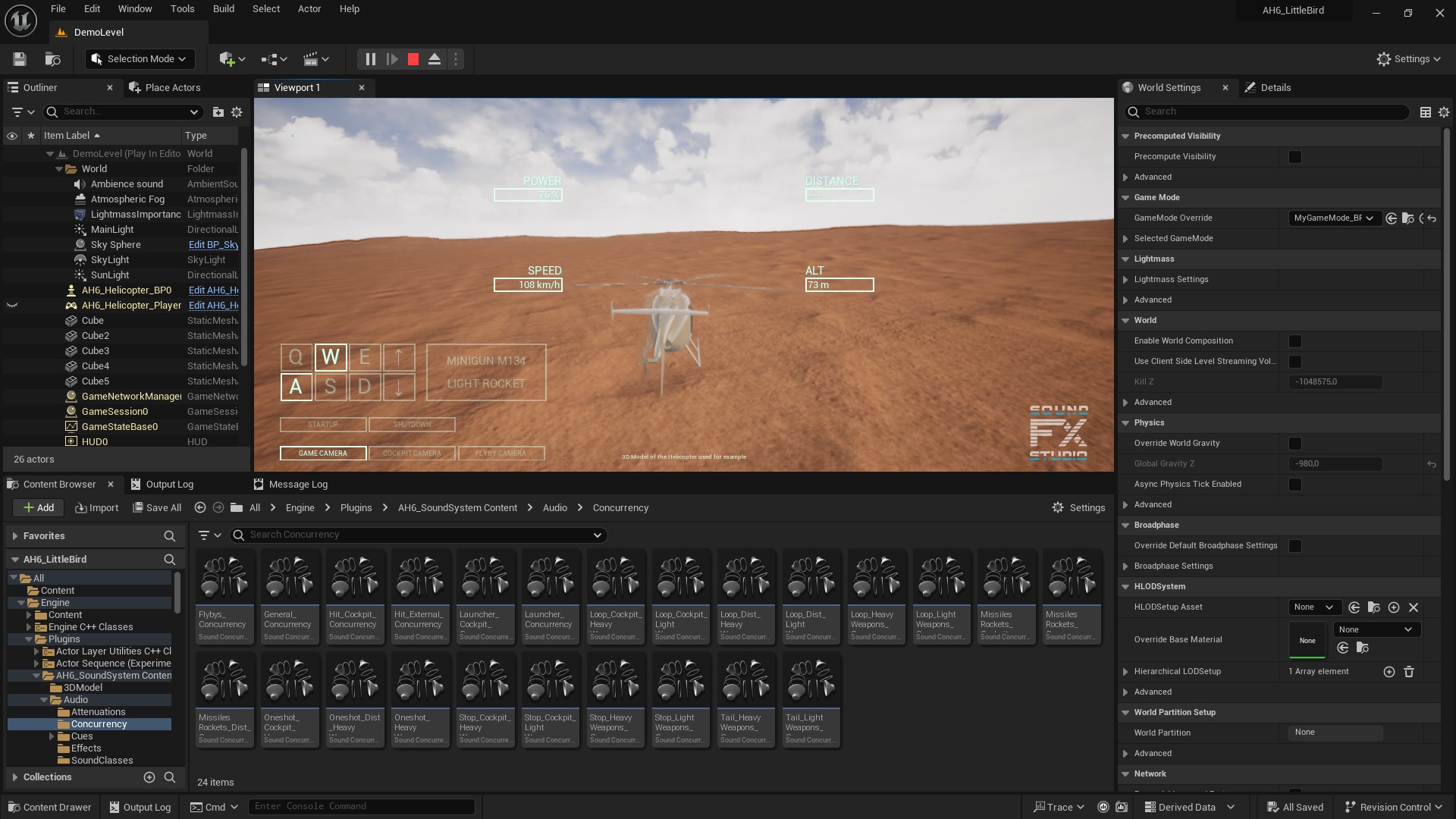Switch to the Details tab
This screenshot has width=1456, height=819.
tap(1275, 87)
